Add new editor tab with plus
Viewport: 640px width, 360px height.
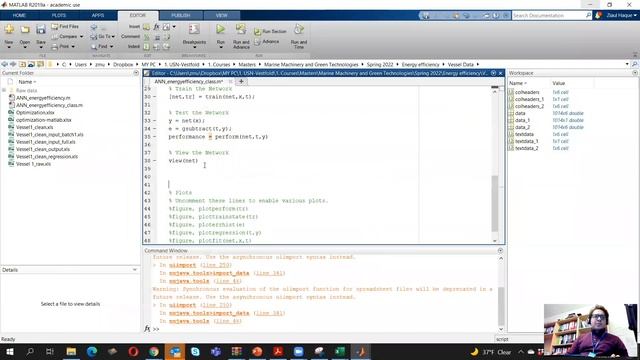(x=241, y=82)
